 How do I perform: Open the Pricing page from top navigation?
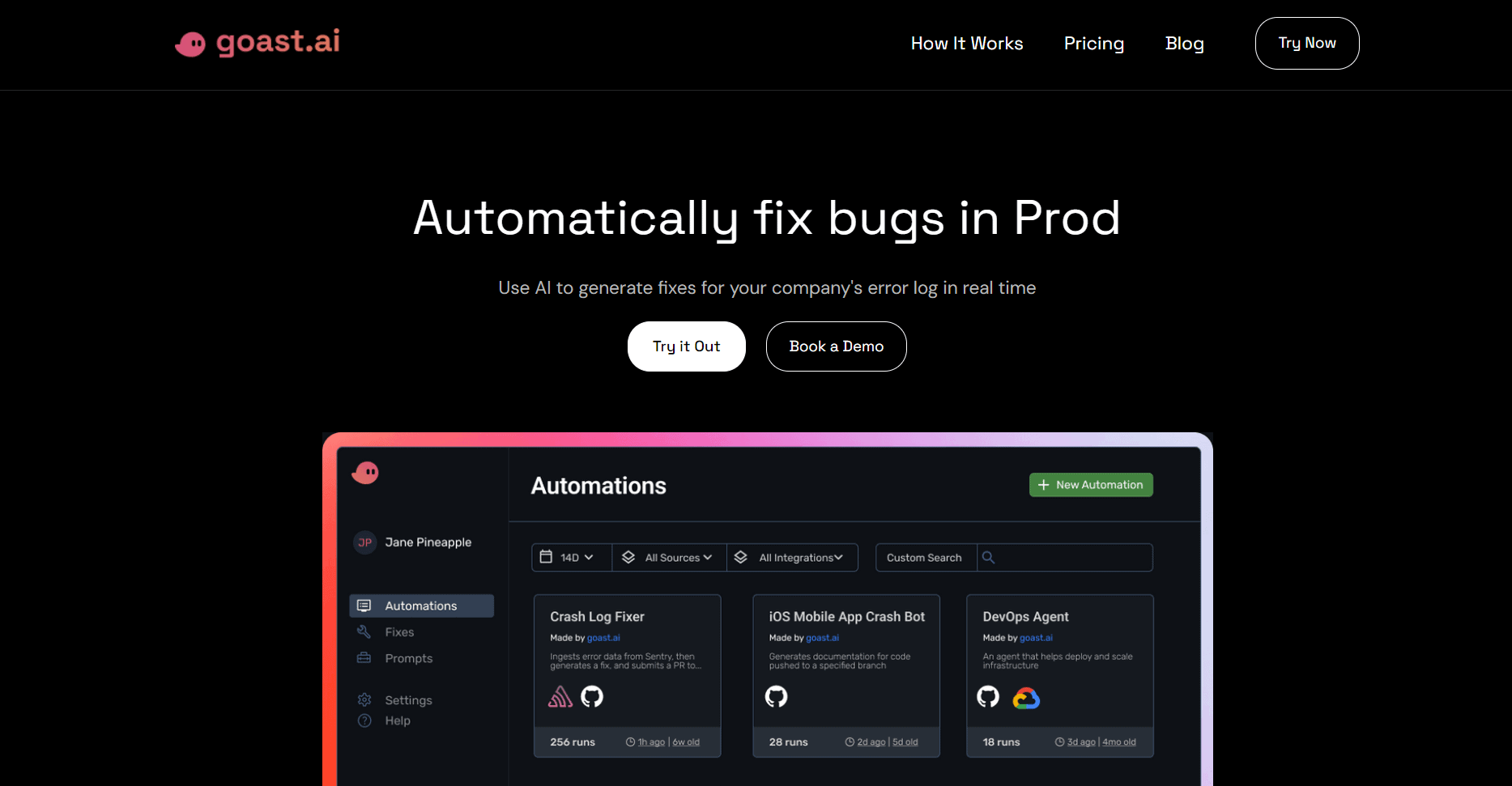[x=1093, y=44]
